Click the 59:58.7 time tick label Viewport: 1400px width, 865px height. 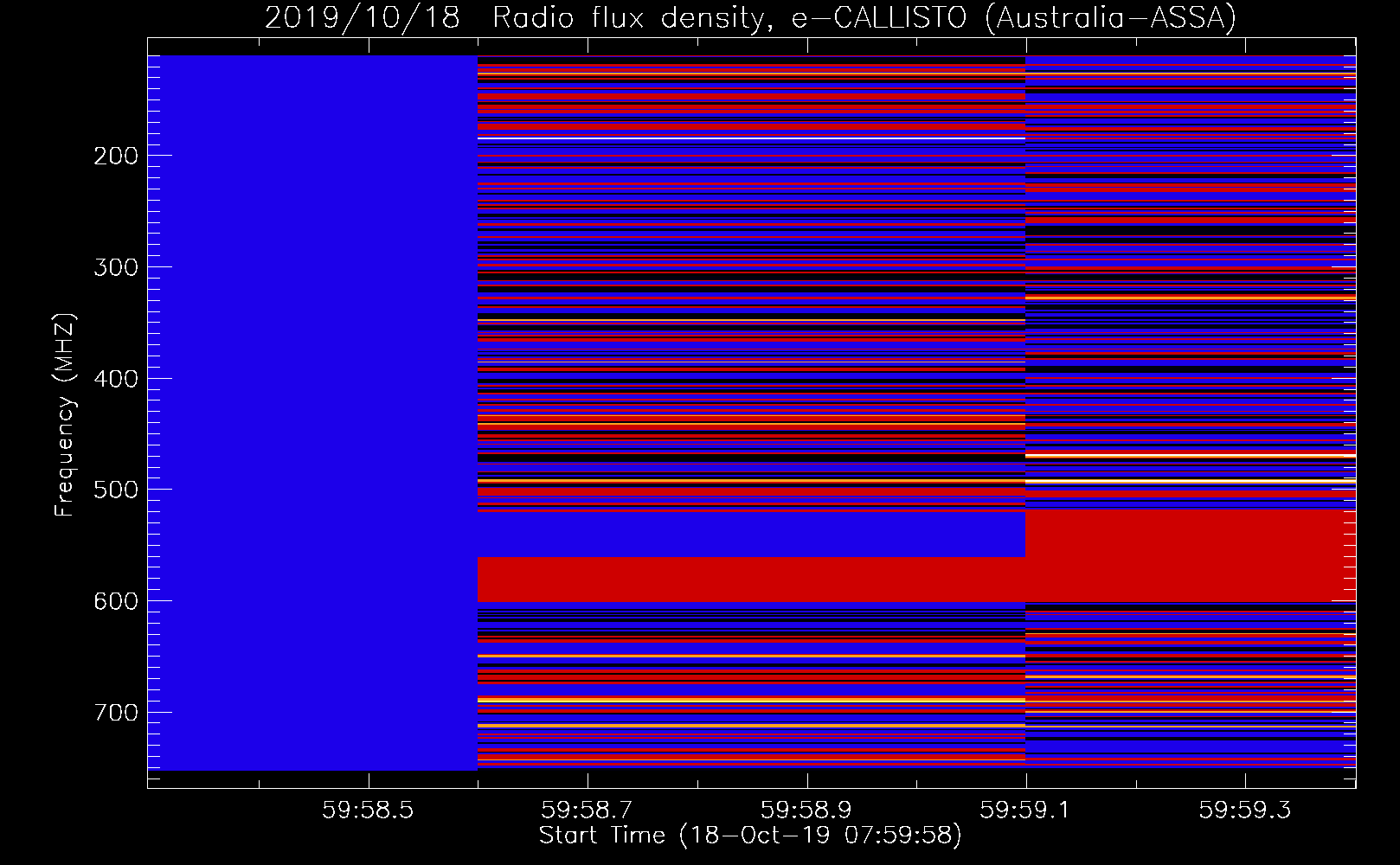click(588, 810)
